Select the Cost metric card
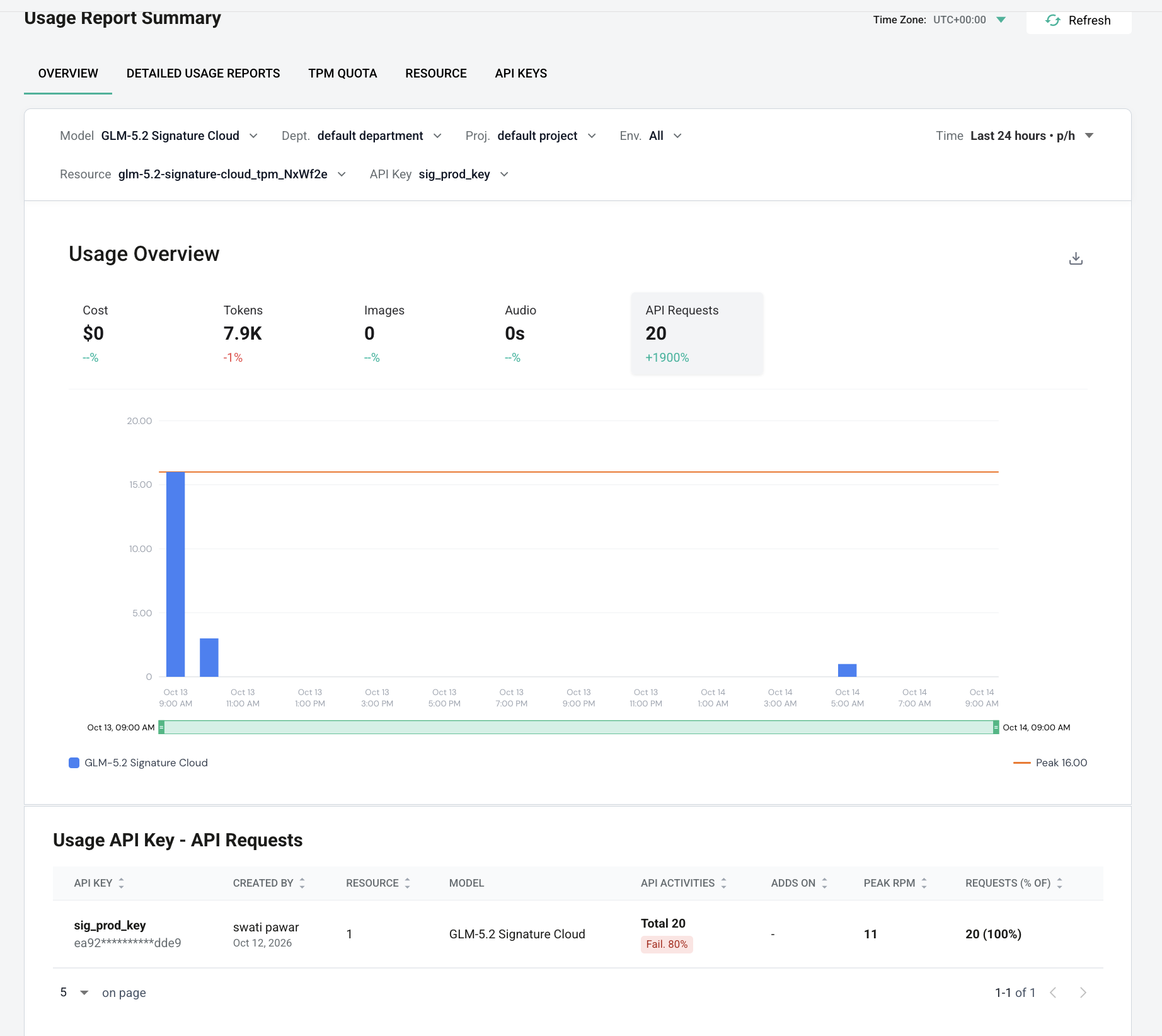Screen dimensions: 1162x1036 click(134, 334)
